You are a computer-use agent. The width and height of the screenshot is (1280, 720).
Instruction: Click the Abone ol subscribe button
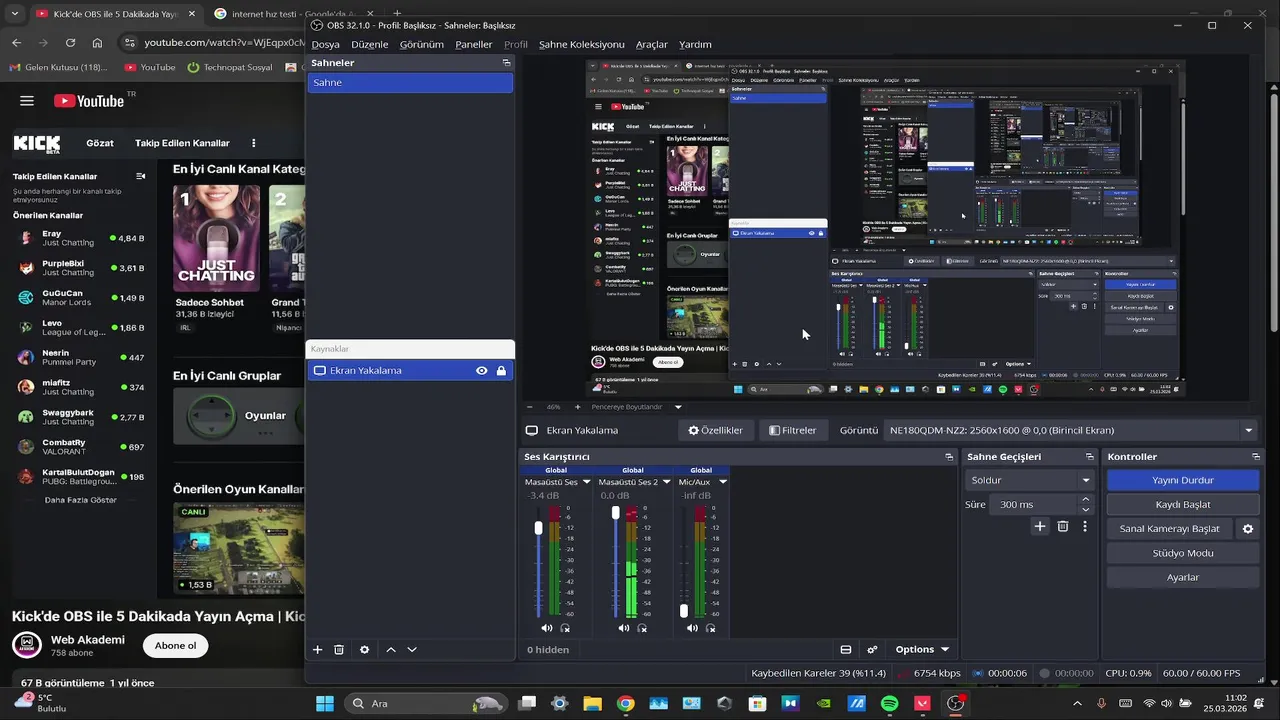176,645
